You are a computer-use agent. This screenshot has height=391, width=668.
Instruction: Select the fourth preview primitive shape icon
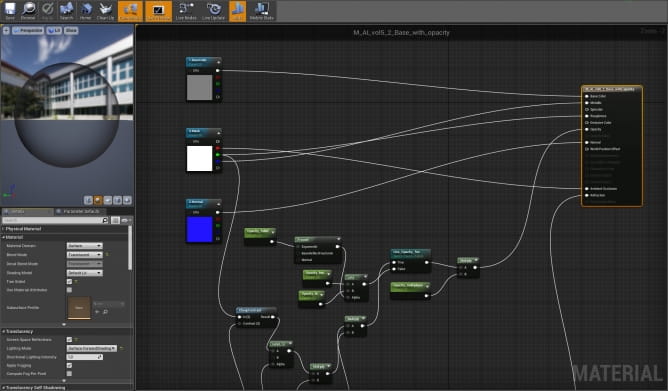click(x=118, y=200)
